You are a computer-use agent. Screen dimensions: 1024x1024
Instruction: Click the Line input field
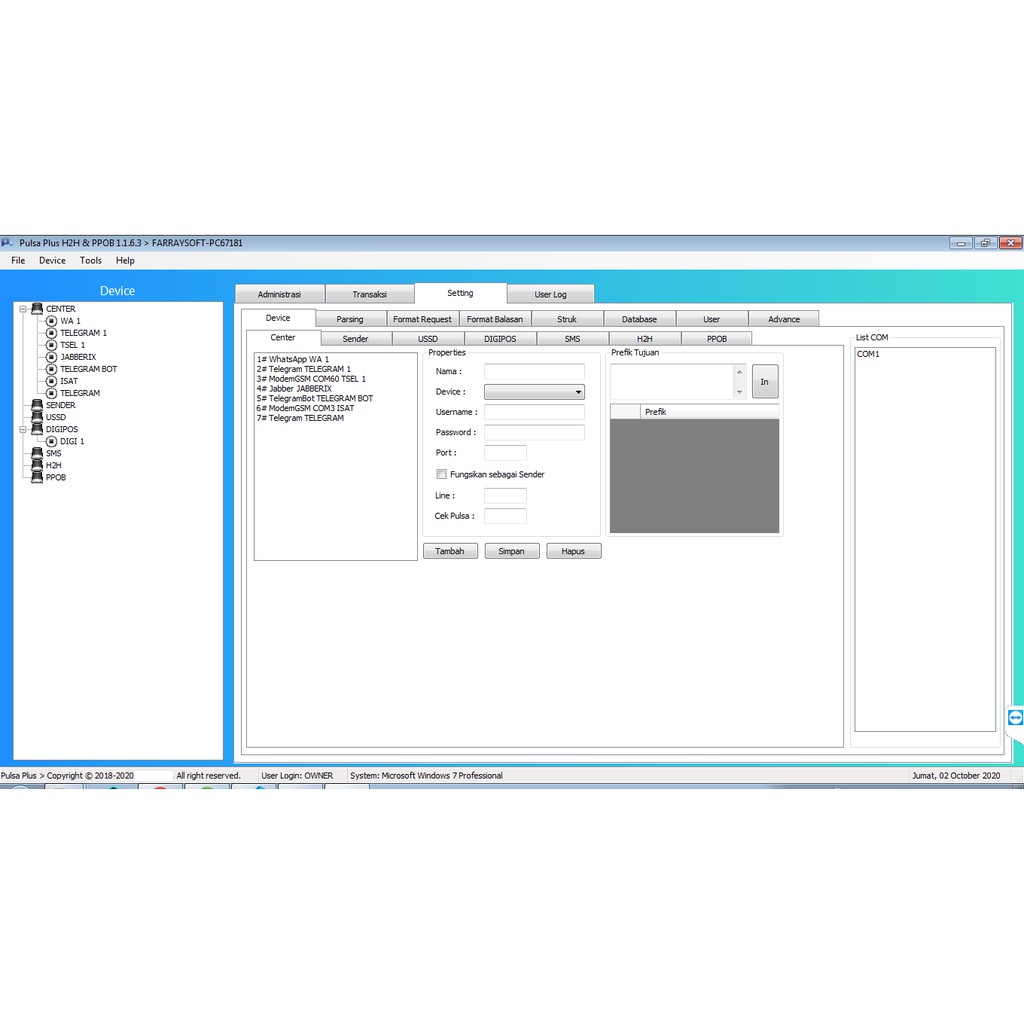pyautogui.click(x=505, y=496)
